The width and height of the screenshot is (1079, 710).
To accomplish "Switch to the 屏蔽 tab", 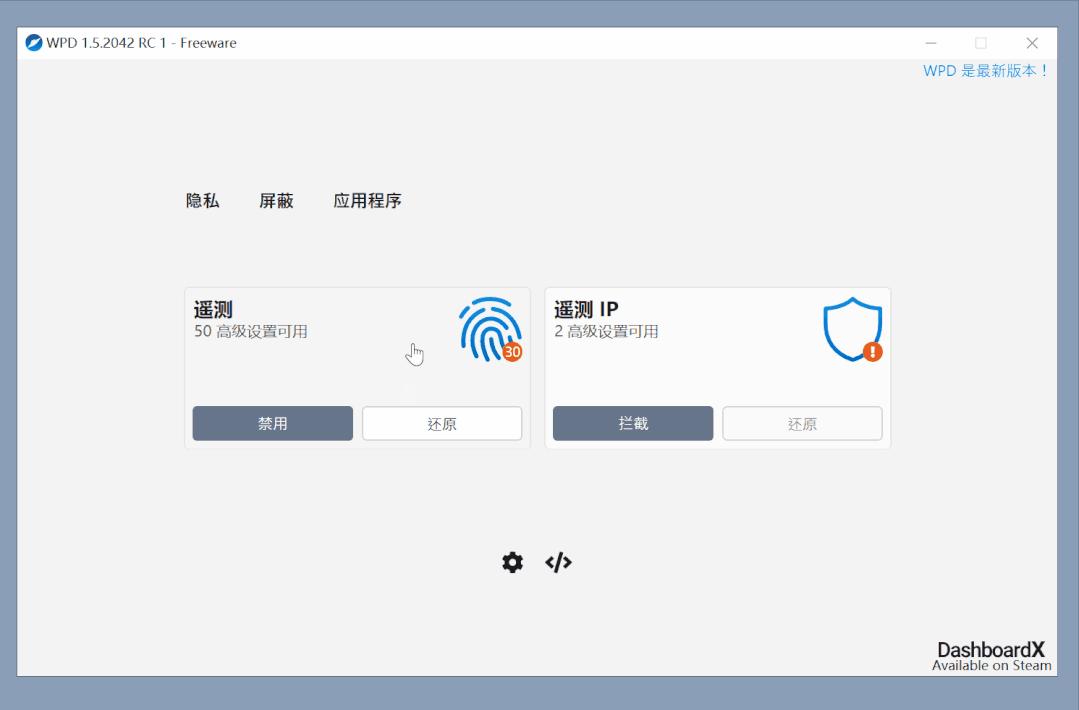I will coord(276,200).
